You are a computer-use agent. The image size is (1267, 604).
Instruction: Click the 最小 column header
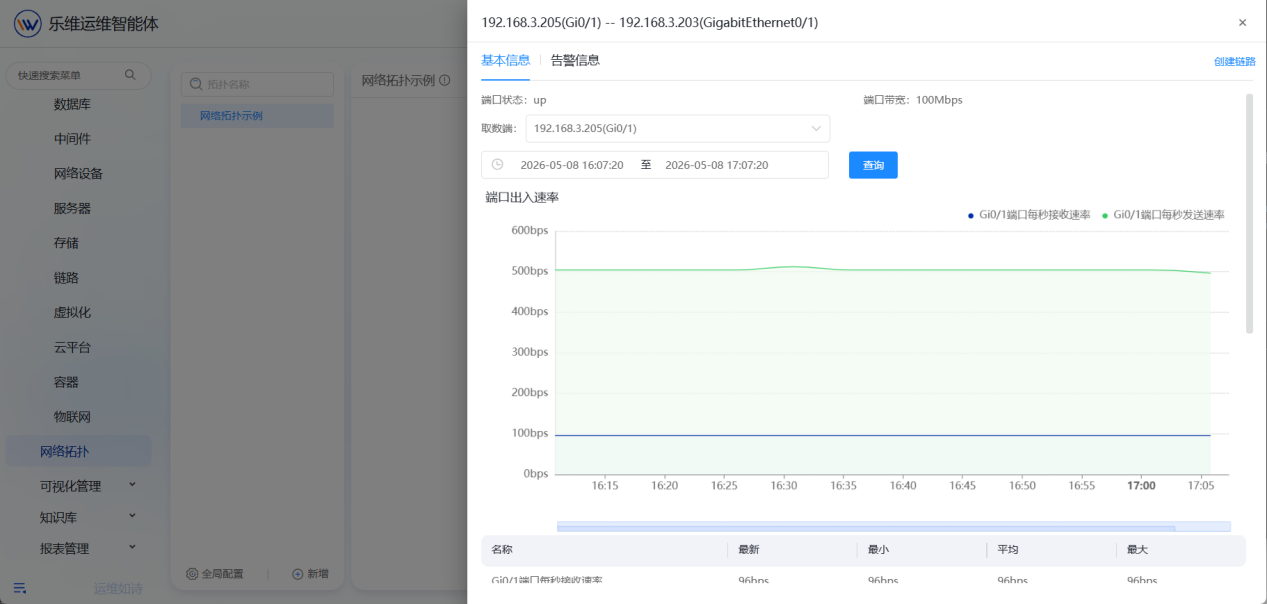(x=879, y=550)
